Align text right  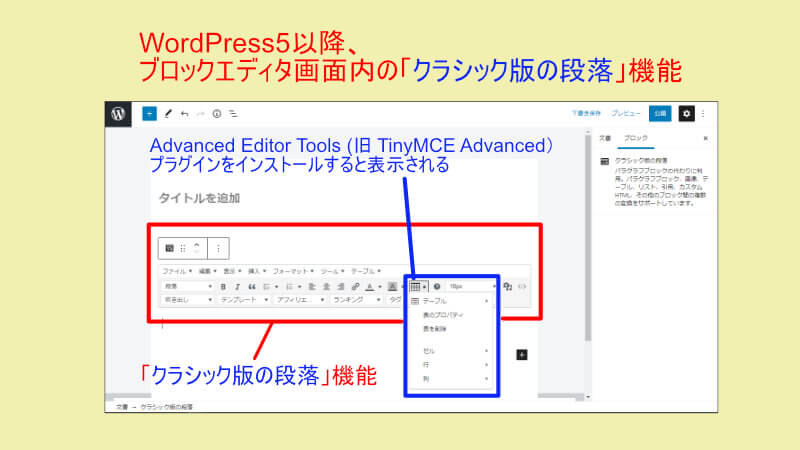pos(341,287)
